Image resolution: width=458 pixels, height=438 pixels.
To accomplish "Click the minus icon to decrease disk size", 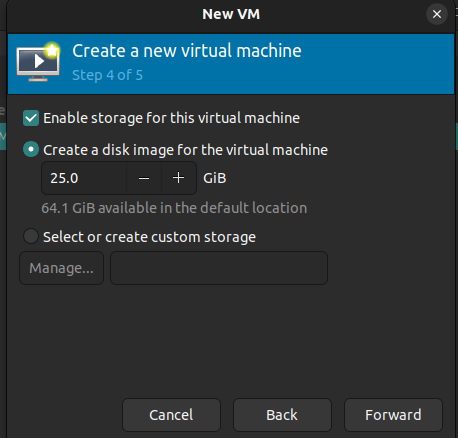I will pos(144,178).
